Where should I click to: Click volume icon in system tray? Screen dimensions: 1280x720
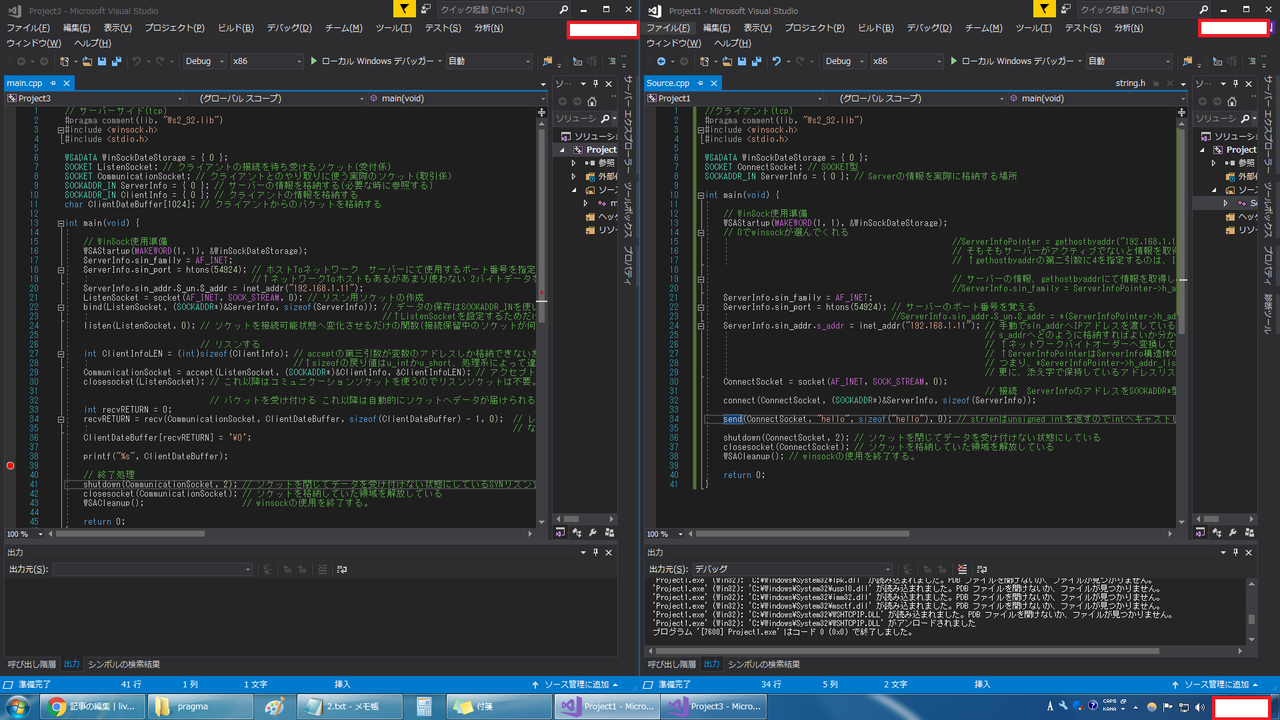click(x=1199, y=706)
